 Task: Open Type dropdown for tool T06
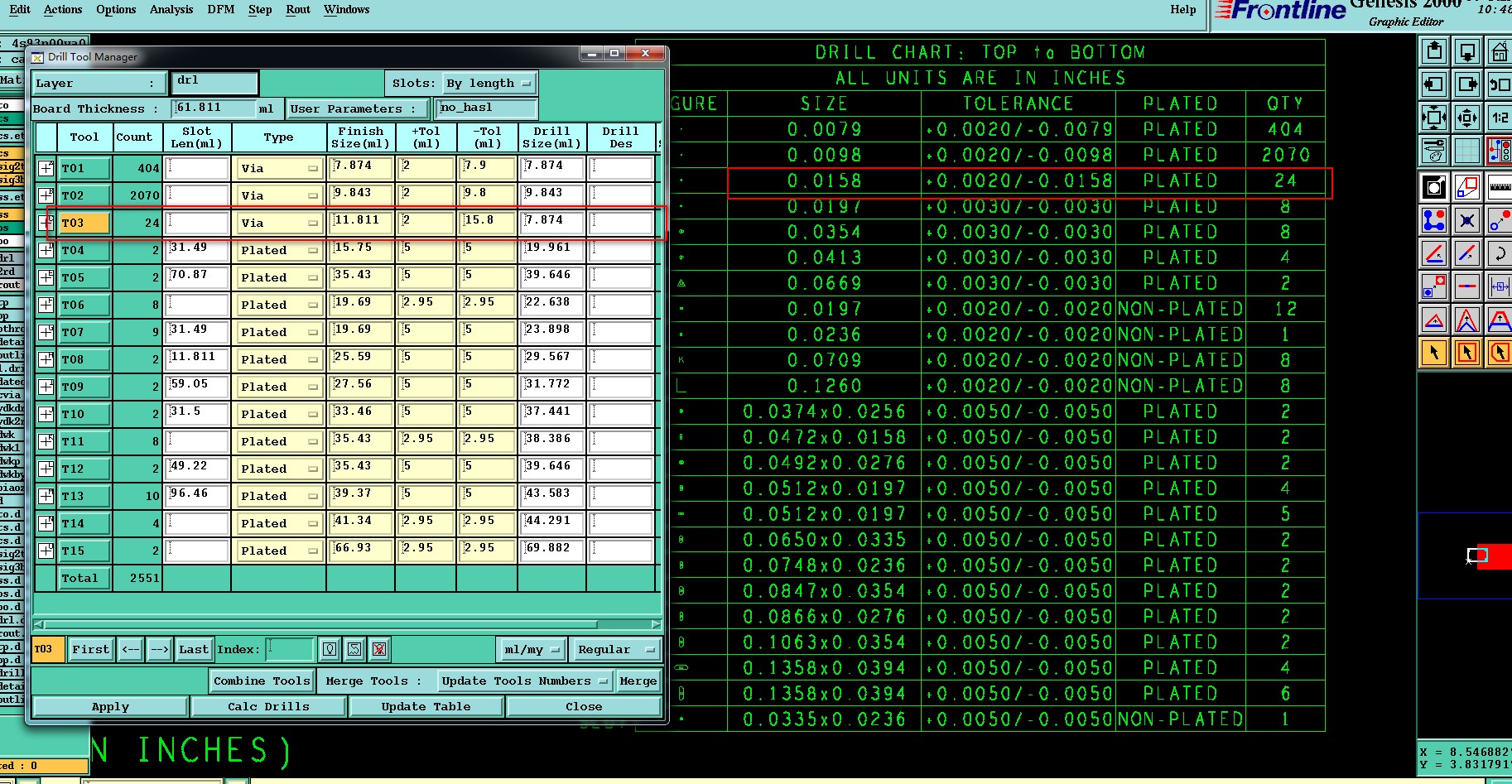click(279, 305)
